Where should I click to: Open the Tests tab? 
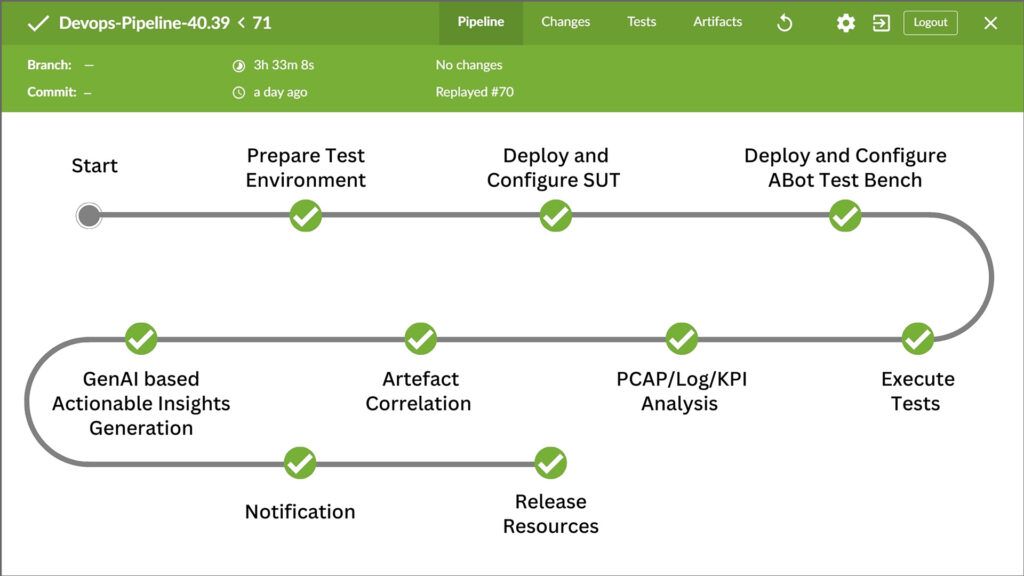(x=641, y=22)
